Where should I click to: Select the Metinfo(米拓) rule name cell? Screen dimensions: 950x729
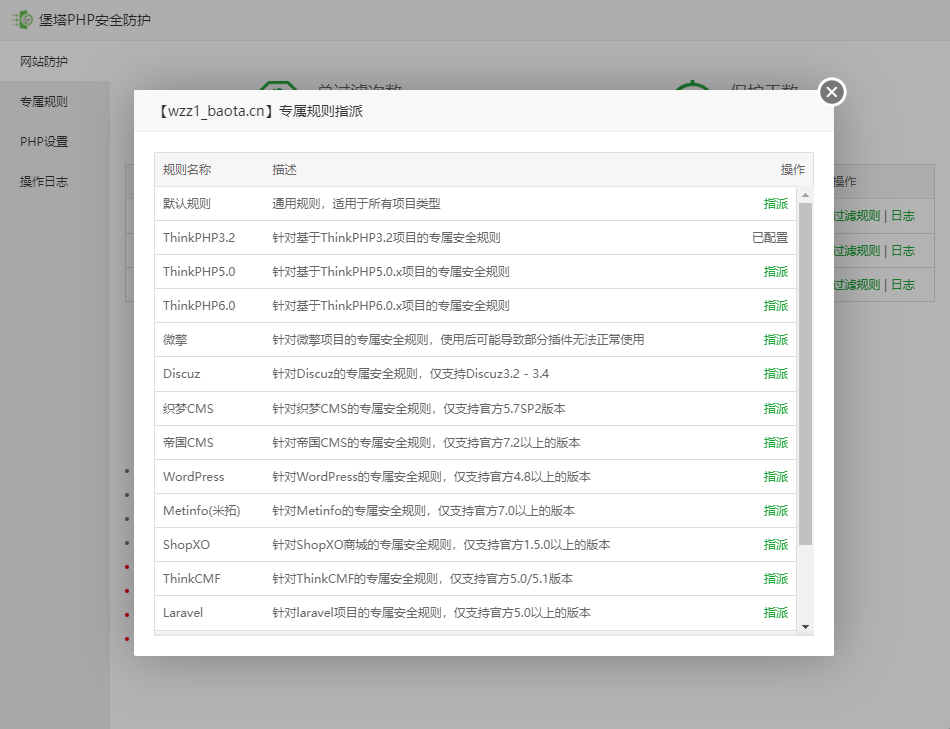pos(202,510)
